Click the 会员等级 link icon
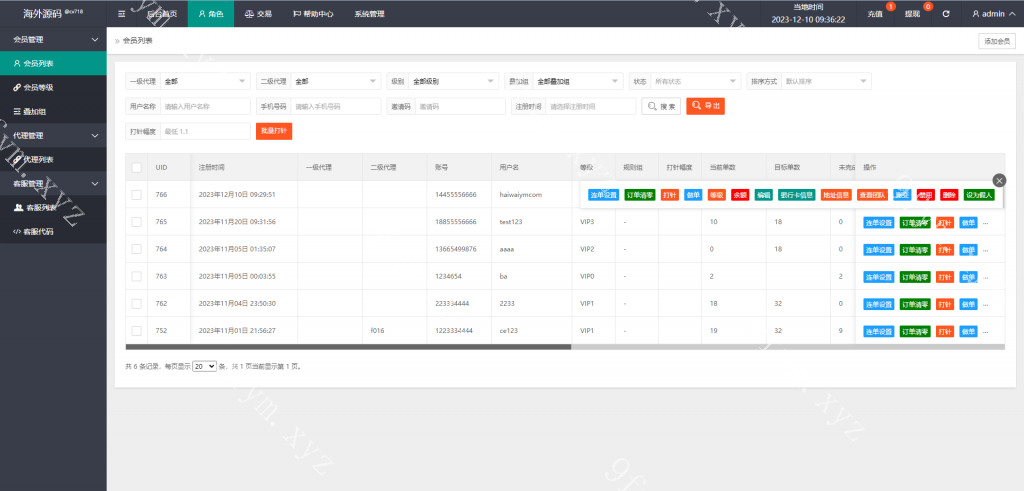The width and height of the screenshot is (1024, 491). [x=17, y=87]
